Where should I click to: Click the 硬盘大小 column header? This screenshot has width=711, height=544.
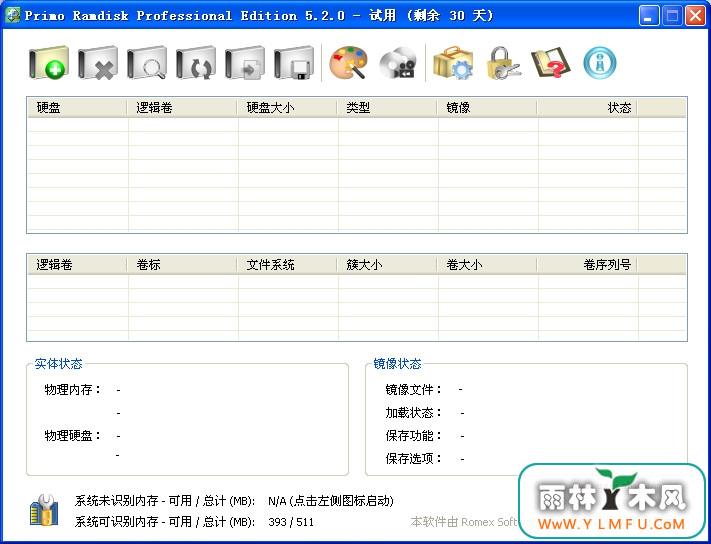click(x=287, y=108)
